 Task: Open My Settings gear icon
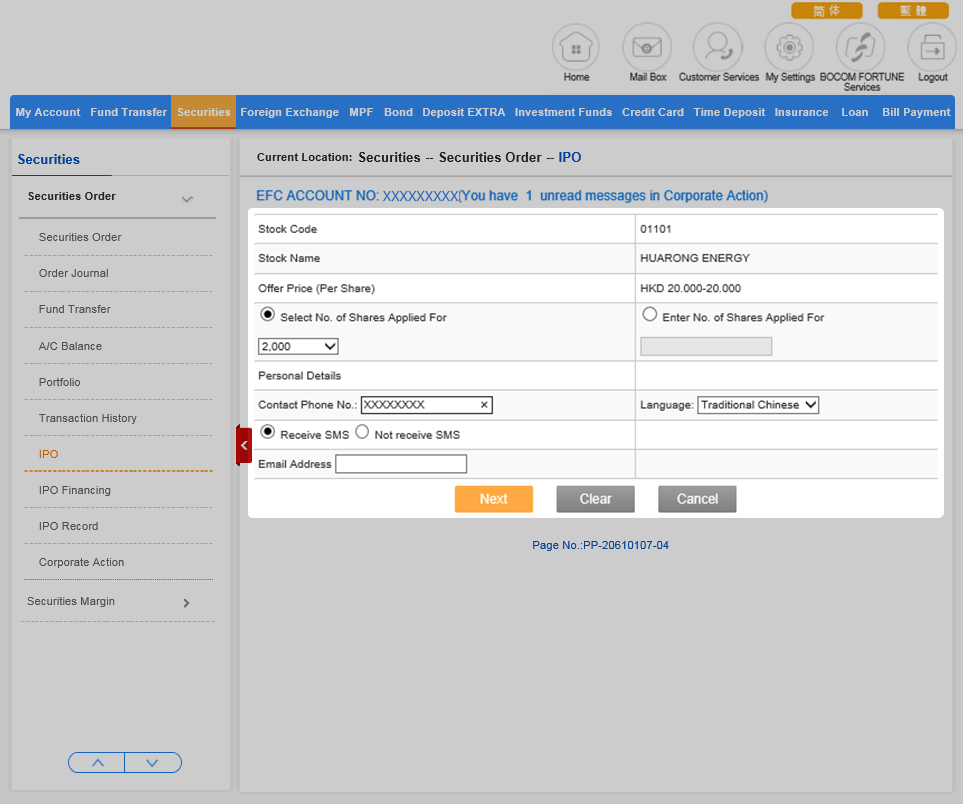[789, 47]
